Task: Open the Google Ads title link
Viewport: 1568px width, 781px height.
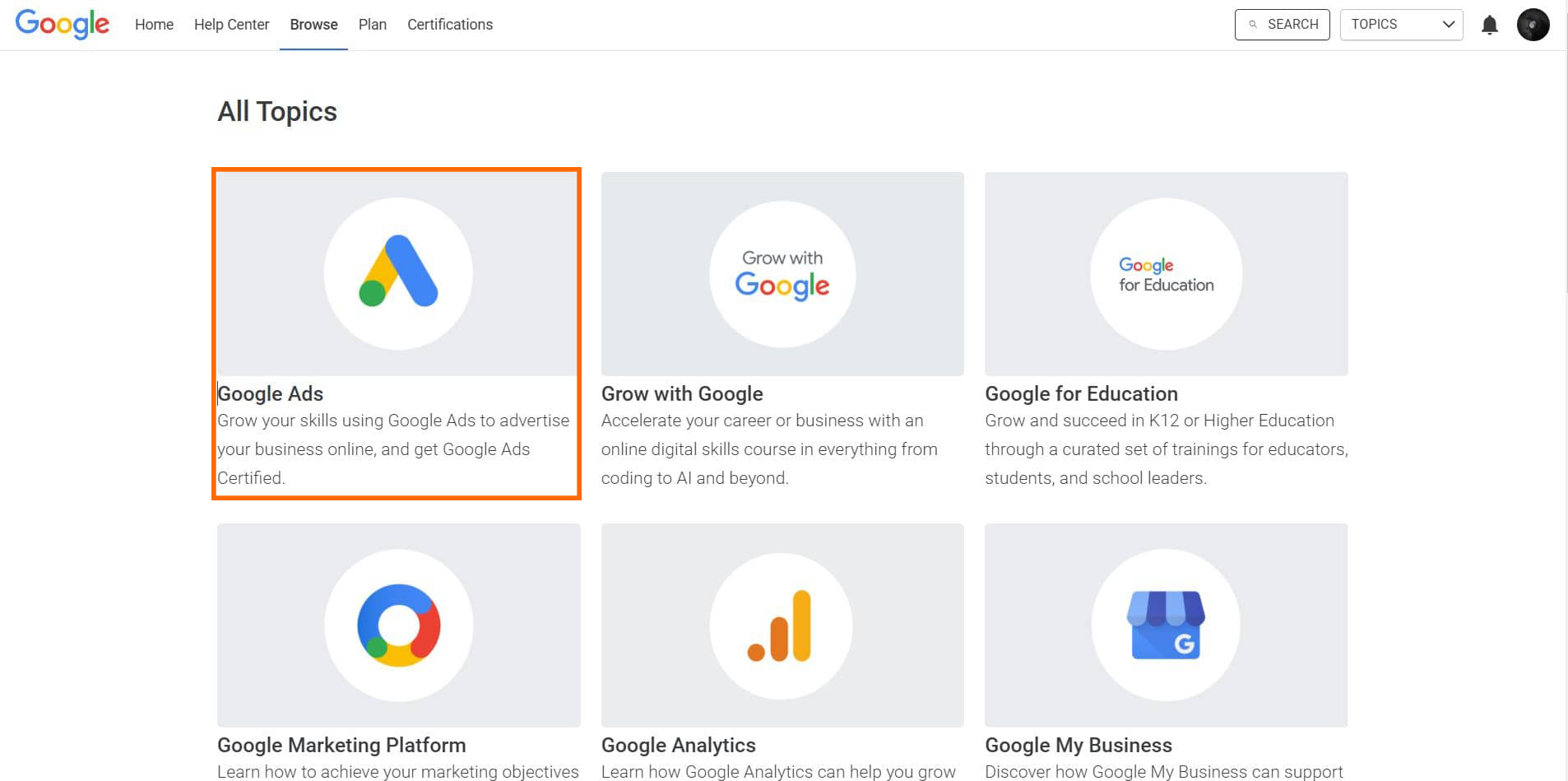Action: [x=271, y=394]
